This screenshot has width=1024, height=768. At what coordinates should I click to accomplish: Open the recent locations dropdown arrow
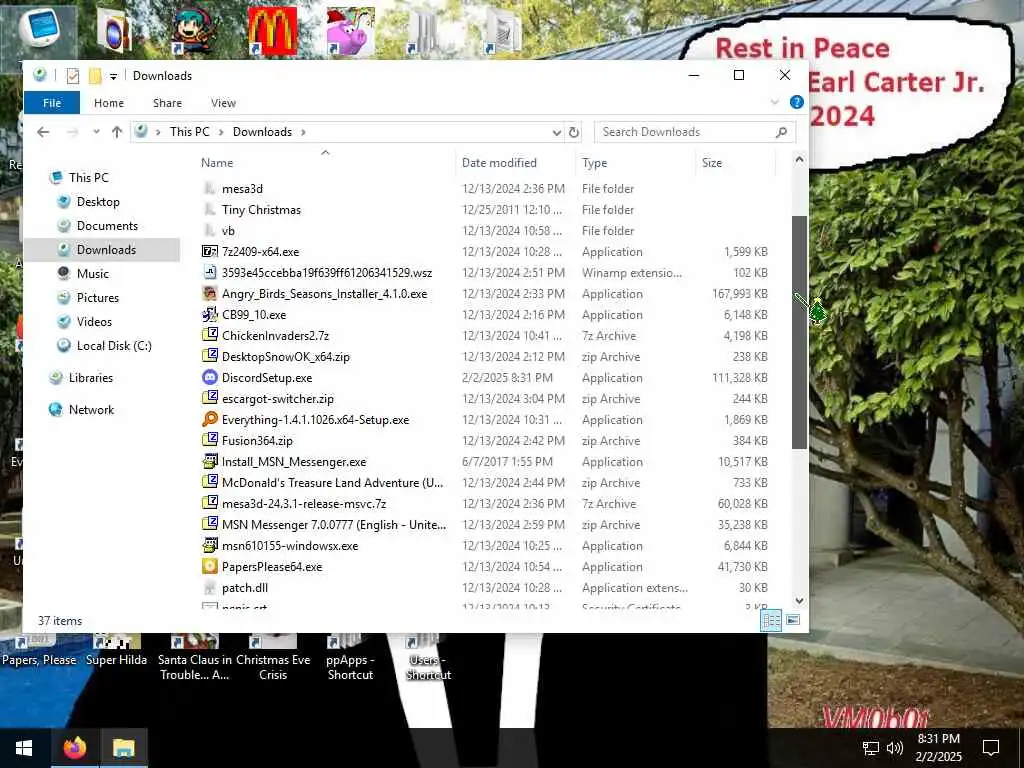point(96,132)
